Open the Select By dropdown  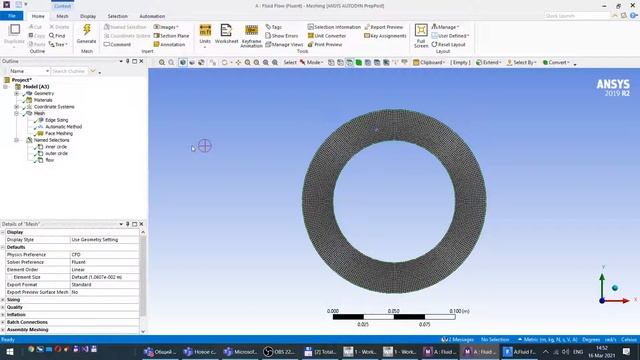point(521,62)
